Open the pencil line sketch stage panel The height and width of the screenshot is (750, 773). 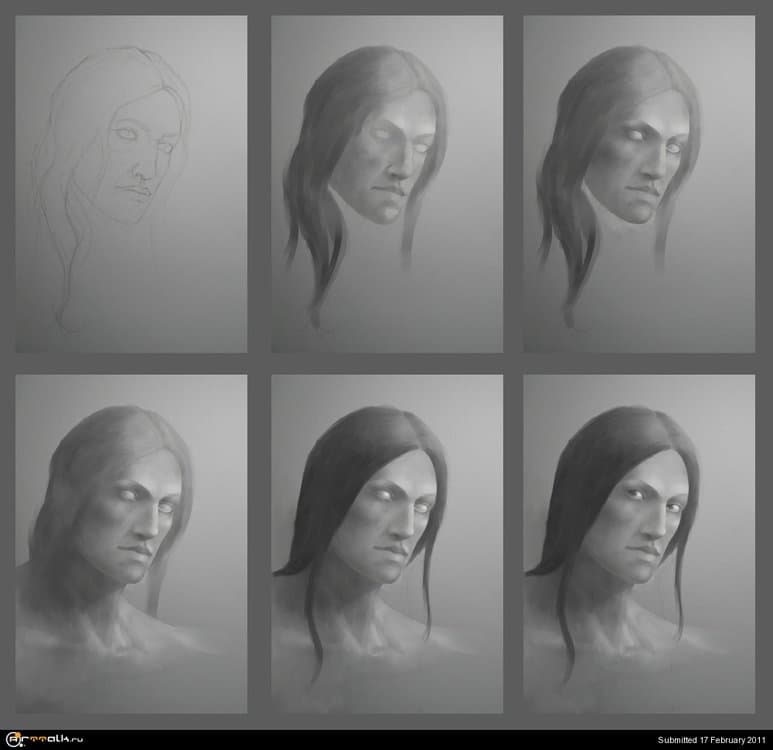pyautogui.click(x=131, y=184)
